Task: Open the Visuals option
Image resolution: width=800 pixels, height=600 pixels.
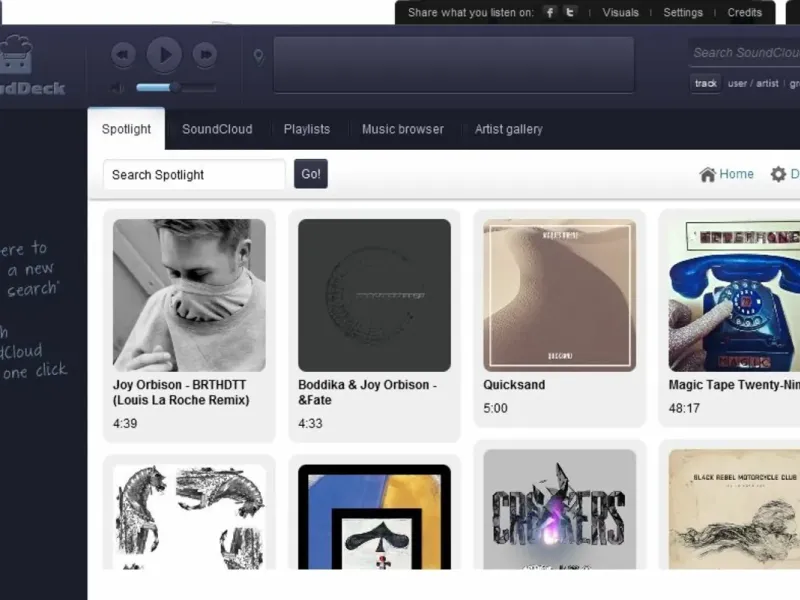Action: [620, 13]
